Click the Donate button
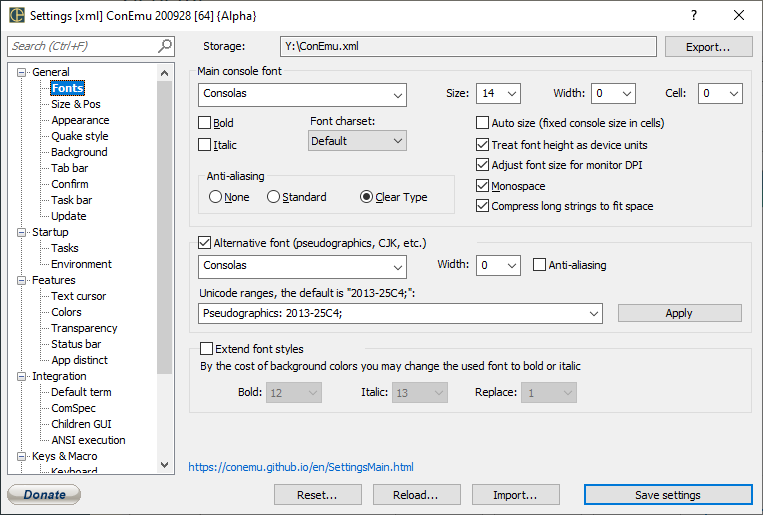Screen dimensions: 763x515 point(44,495)
